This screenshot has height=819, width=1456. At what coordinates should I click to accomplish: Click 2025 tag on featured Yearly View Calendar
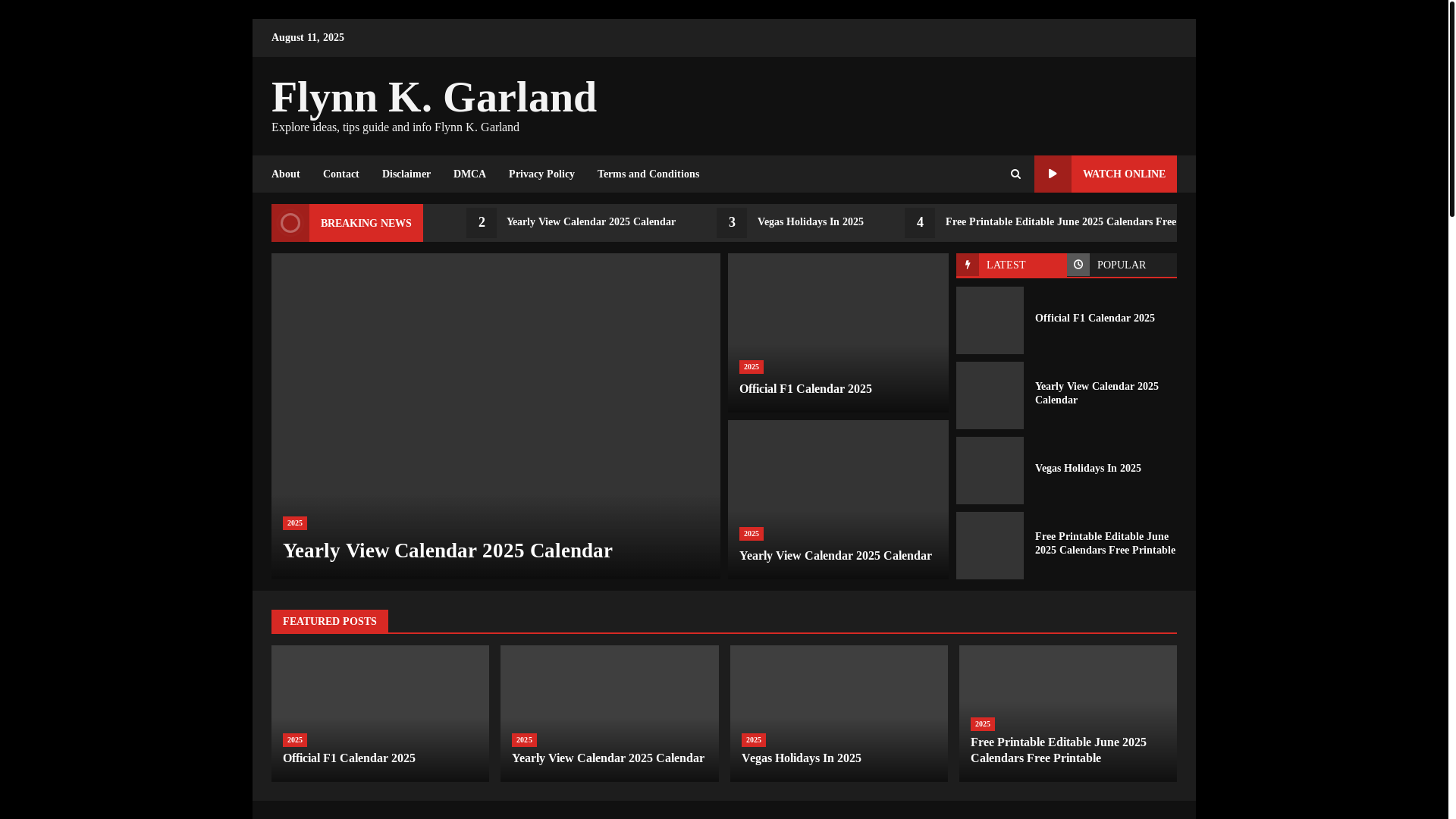pyautogui.click(x=524, y=740)
